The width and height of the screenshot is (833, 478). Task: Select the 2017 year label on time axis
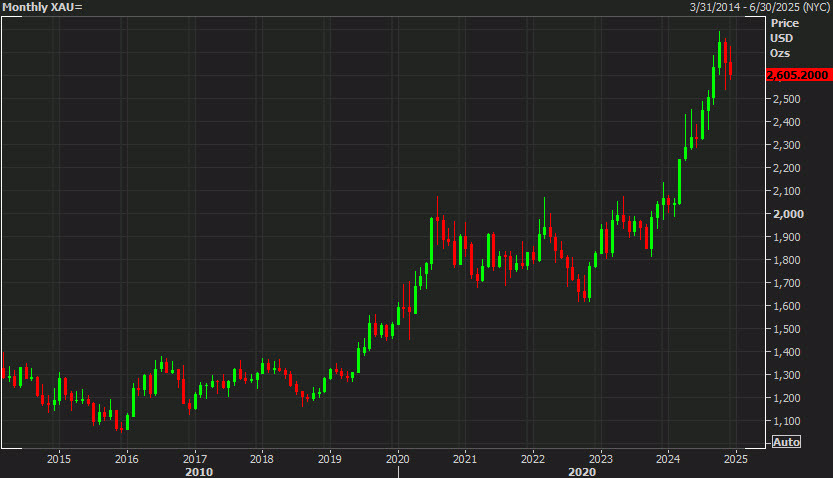tap(194, 459)
